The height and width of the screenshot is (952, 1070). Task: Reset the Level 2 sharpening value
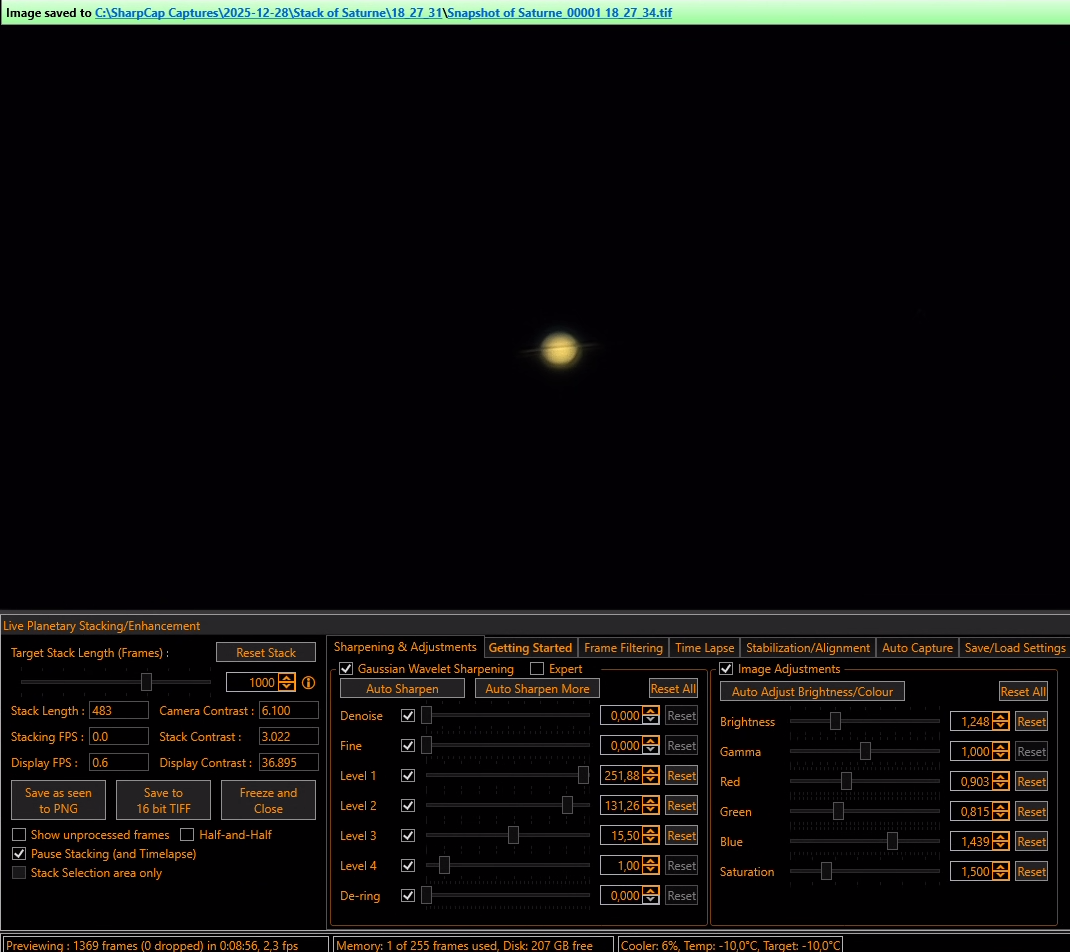tap(681, 806)
